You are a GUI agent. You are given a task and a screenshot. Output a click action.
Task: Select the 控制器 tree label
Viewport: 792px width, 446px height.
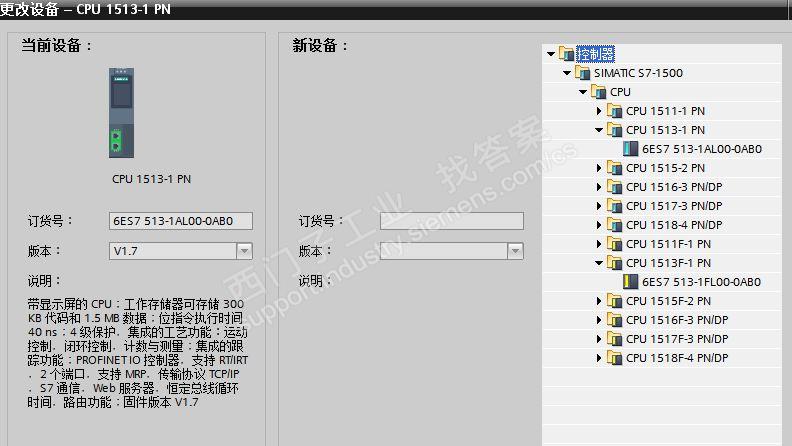point(596,54)
